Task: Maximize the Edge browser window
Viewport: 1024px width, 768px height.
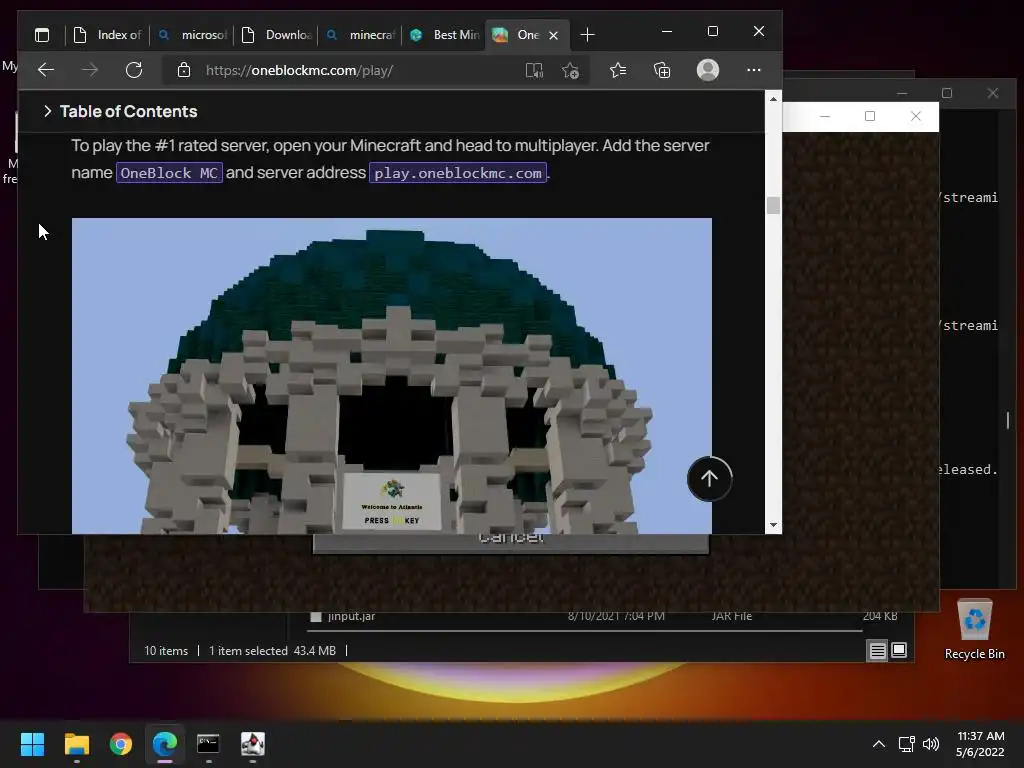Action: (x=712, y=31)
